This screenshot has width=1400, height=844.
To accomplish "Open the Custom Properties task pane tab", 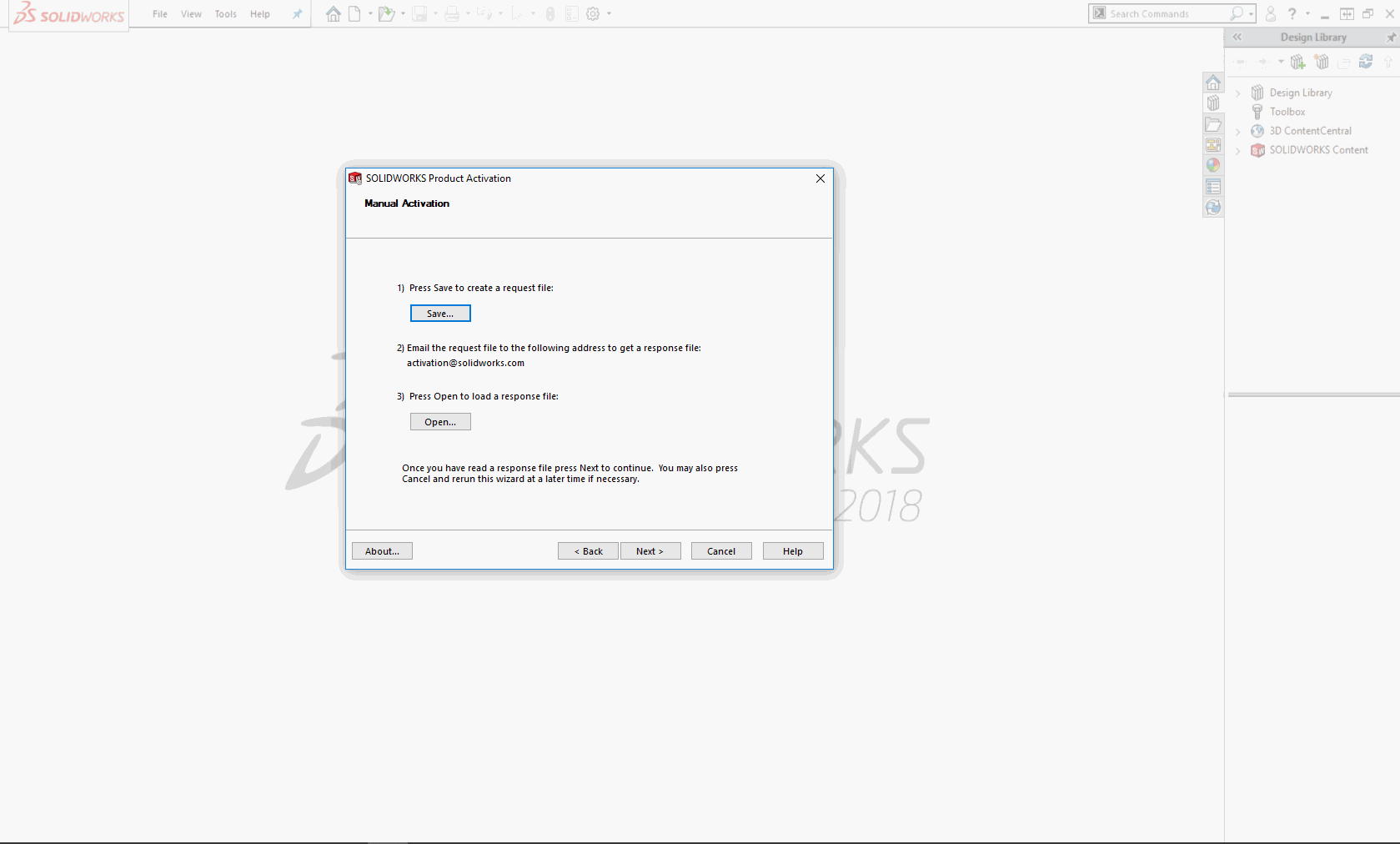I will (x=1213, y=187).
